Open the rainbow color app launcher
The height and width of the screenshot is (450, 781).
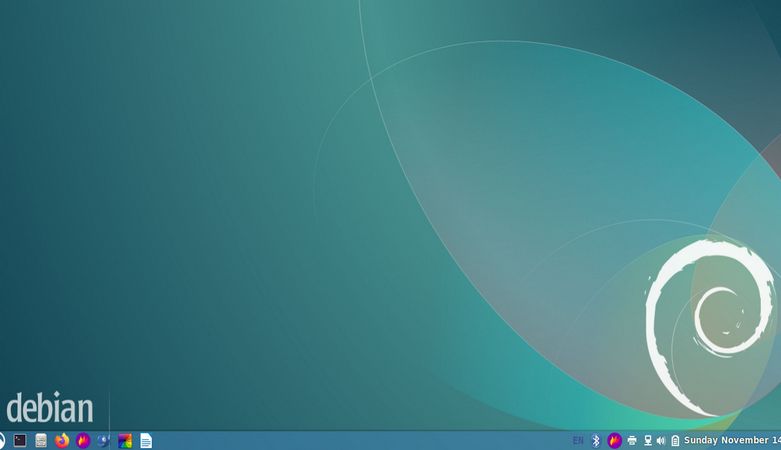click(125, 440)
